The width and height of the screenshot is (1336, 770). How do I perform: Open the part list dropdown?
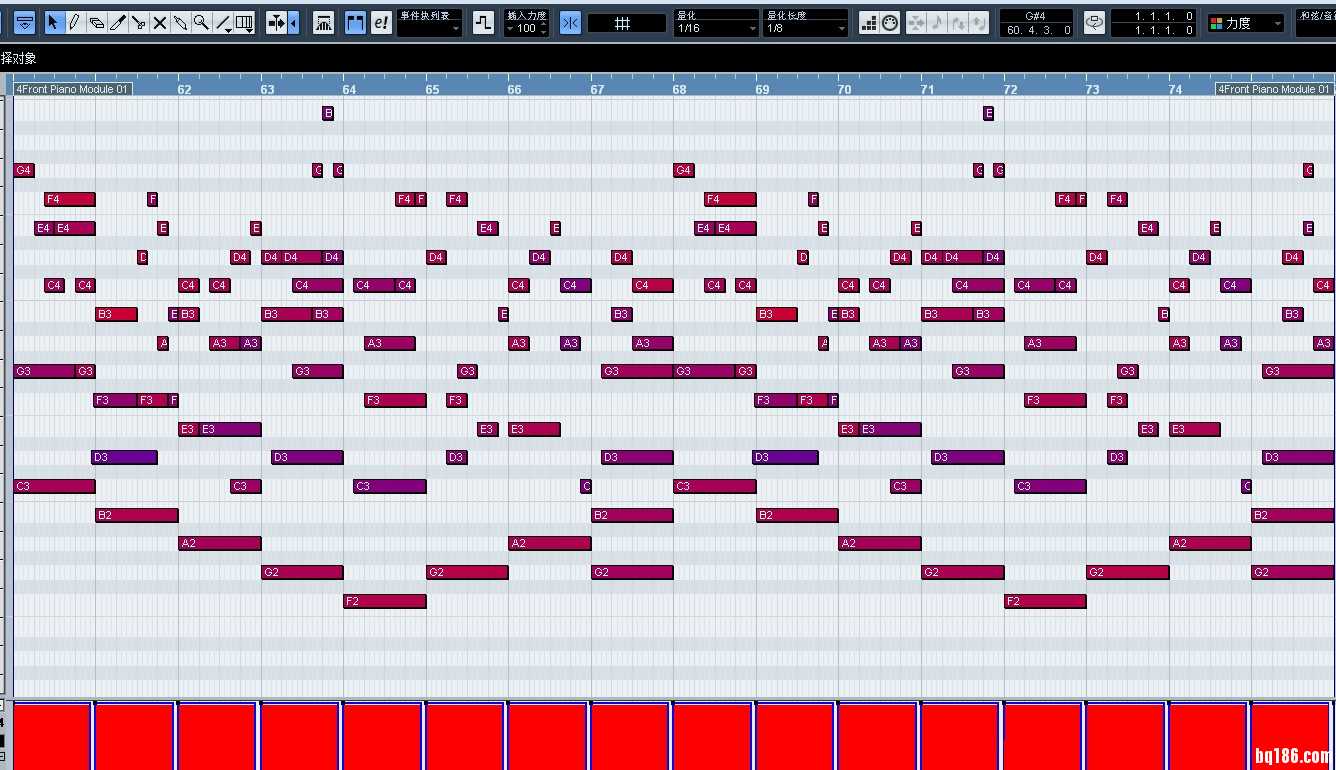click(x=430, y=23)
